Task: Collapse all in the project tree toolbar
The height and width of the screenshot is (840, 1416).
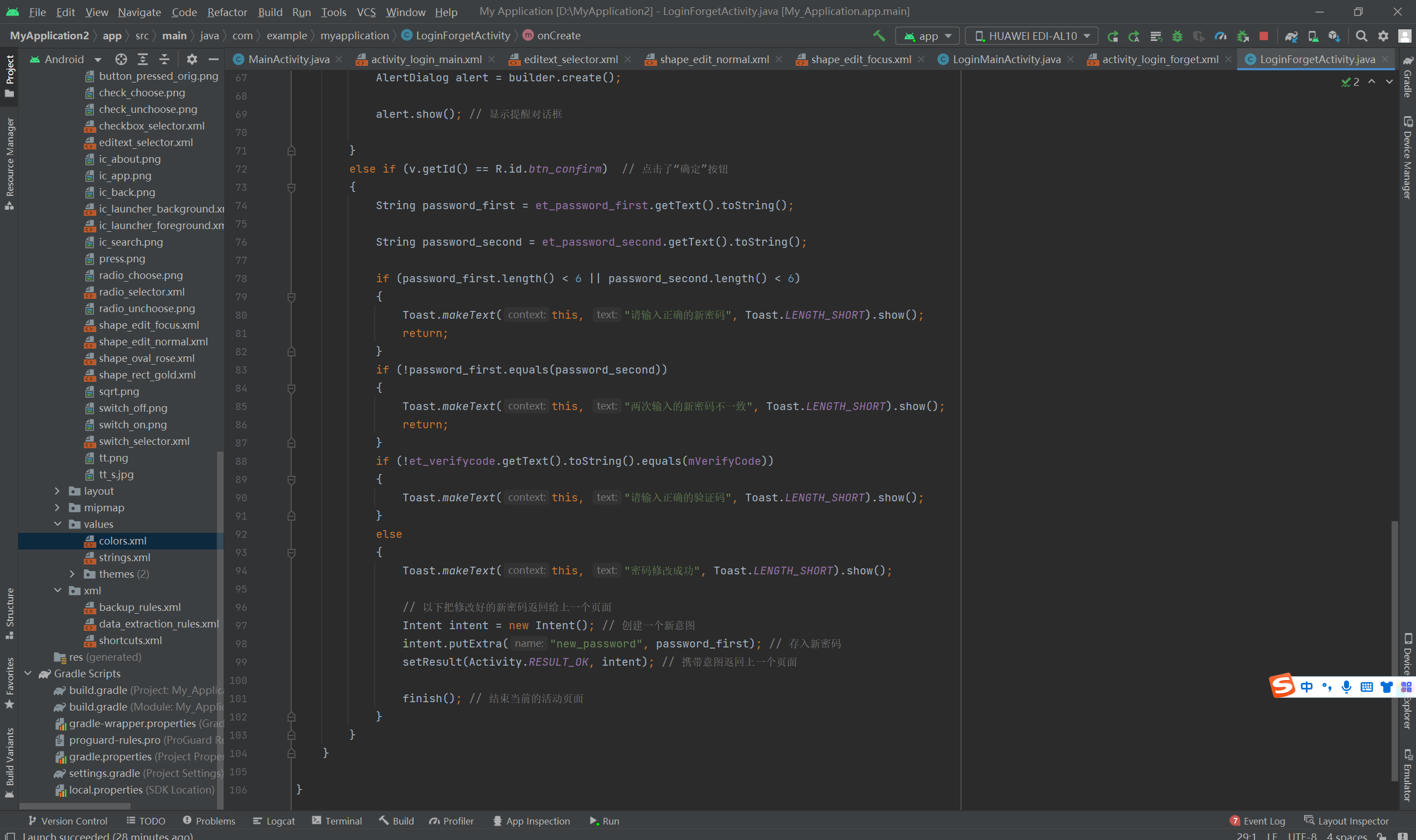Action: (164, 59)
